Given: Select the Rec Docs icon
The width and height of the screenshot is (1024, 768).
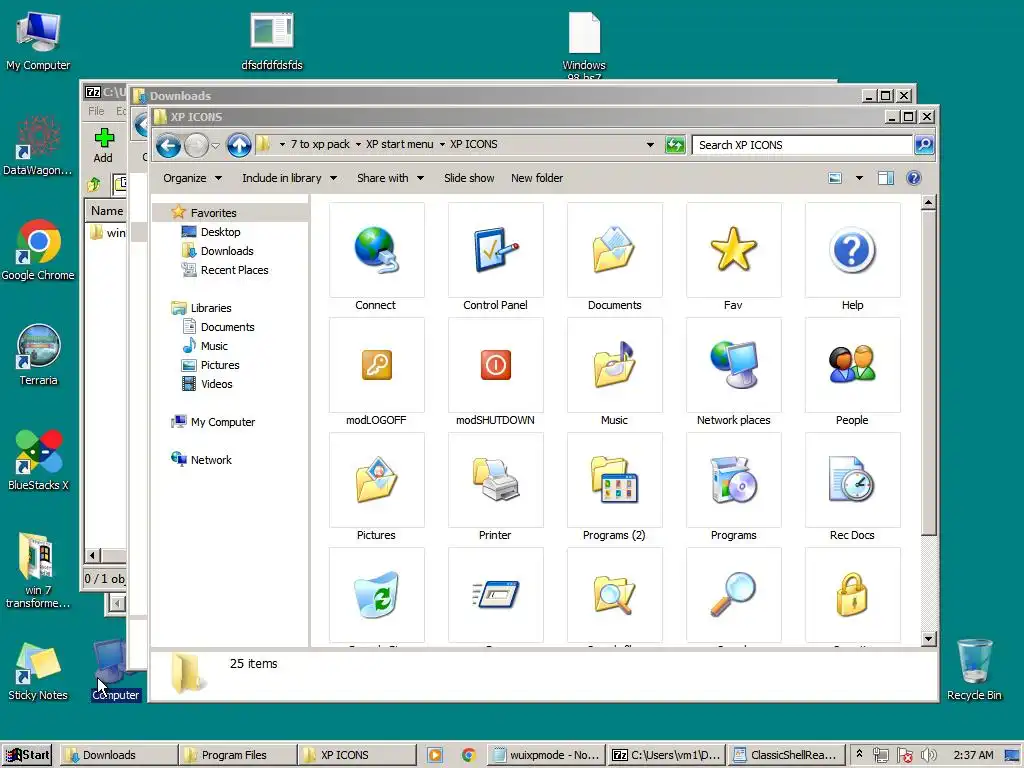Looking at the screenshot, I should tap(852, 480).
